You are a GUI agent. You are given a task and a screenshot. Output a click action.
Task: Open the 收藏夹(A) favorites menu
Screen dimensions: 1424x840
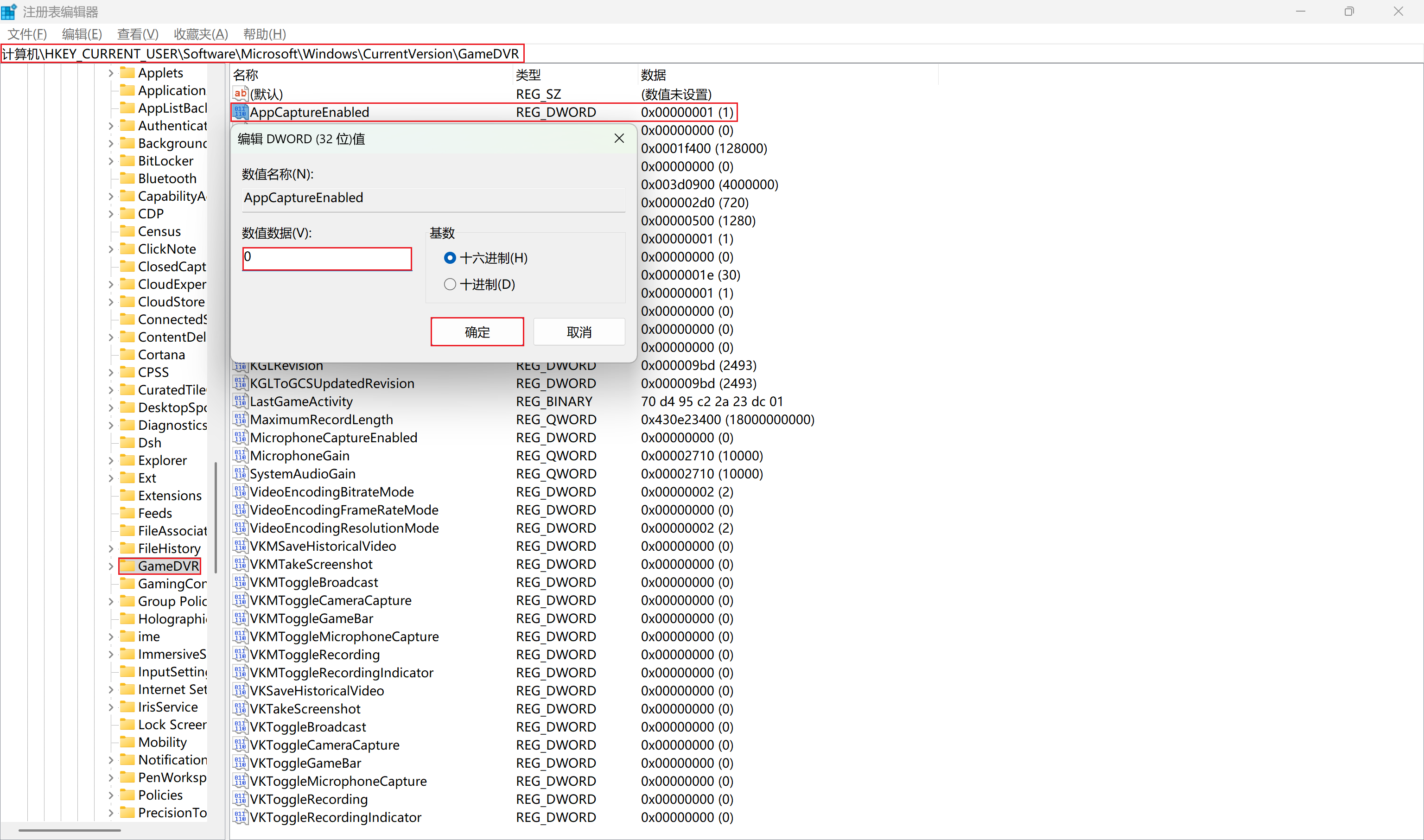[x=200, y=34]
